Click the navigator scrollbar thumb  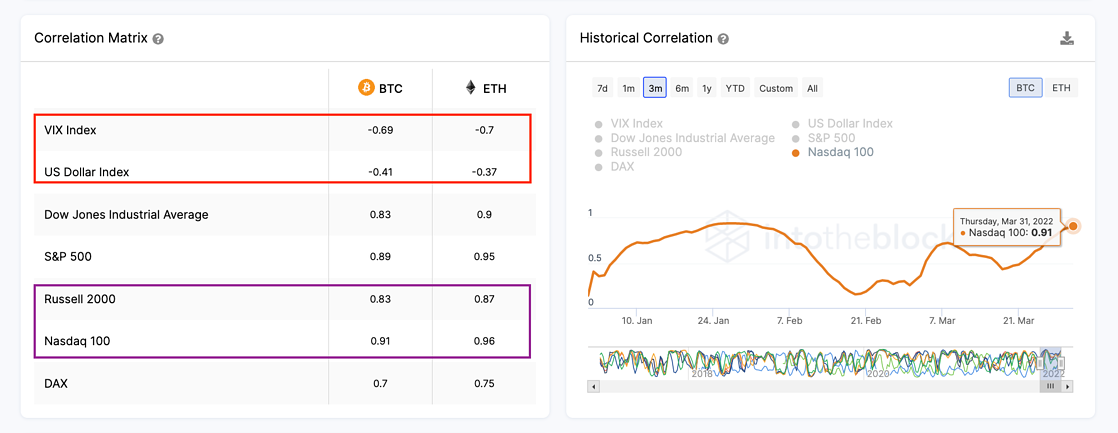click(x=1050, y=386)
